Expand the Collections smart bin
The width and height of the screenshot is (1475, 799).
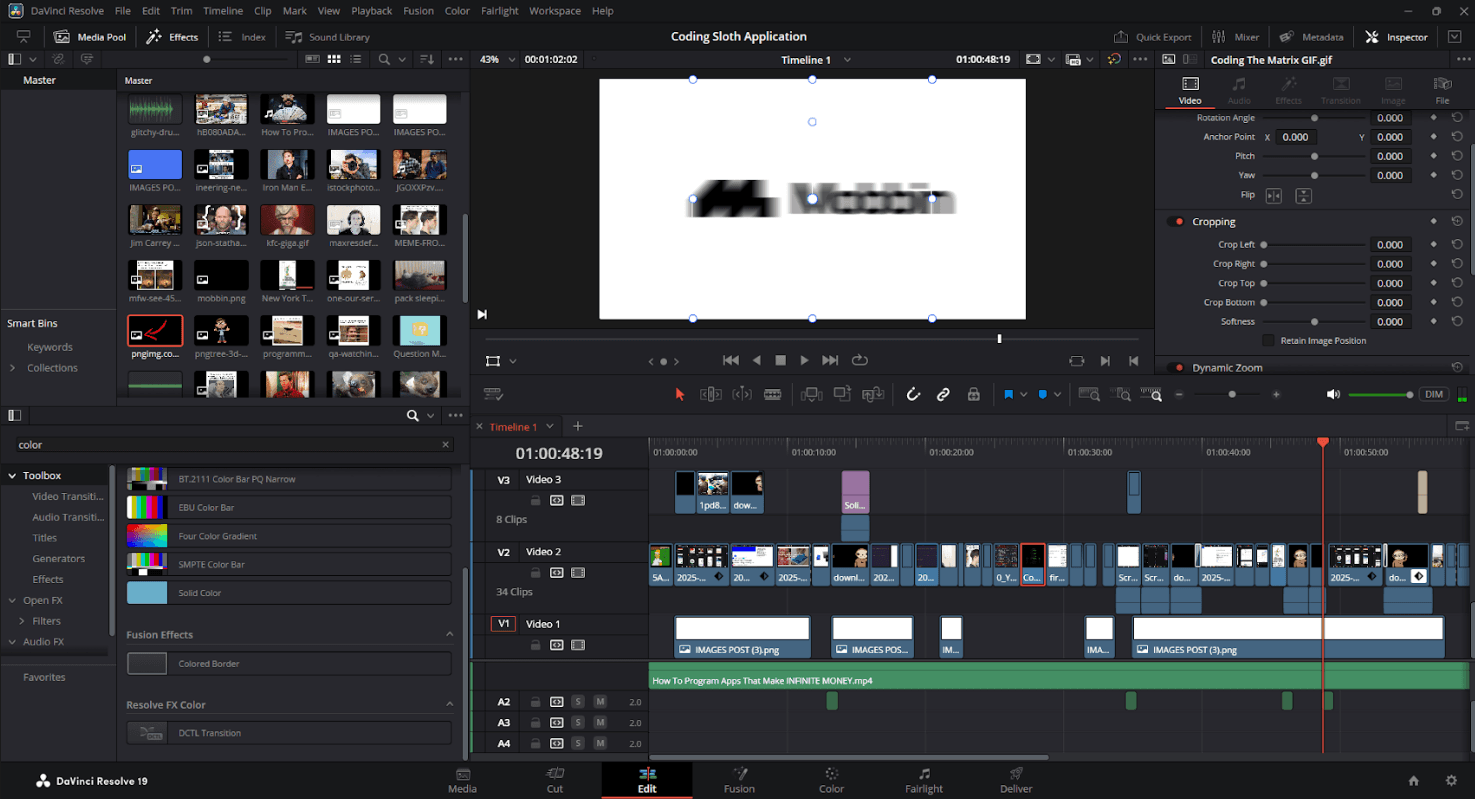pos(13,368)
